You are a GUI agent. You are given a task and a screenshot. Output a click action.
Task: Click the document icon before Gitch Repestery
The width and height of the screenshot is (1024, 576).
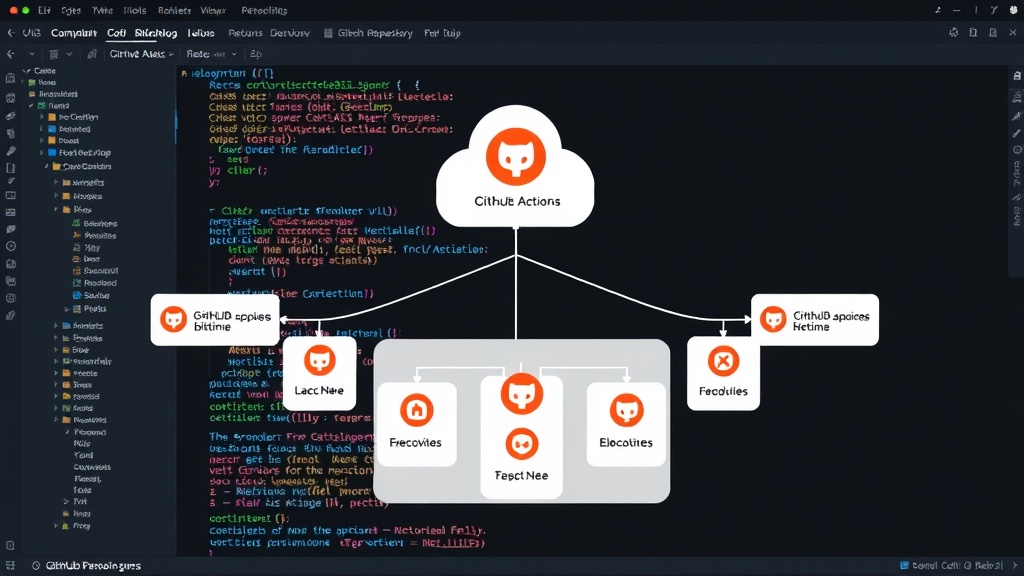[x=328, y=33]
